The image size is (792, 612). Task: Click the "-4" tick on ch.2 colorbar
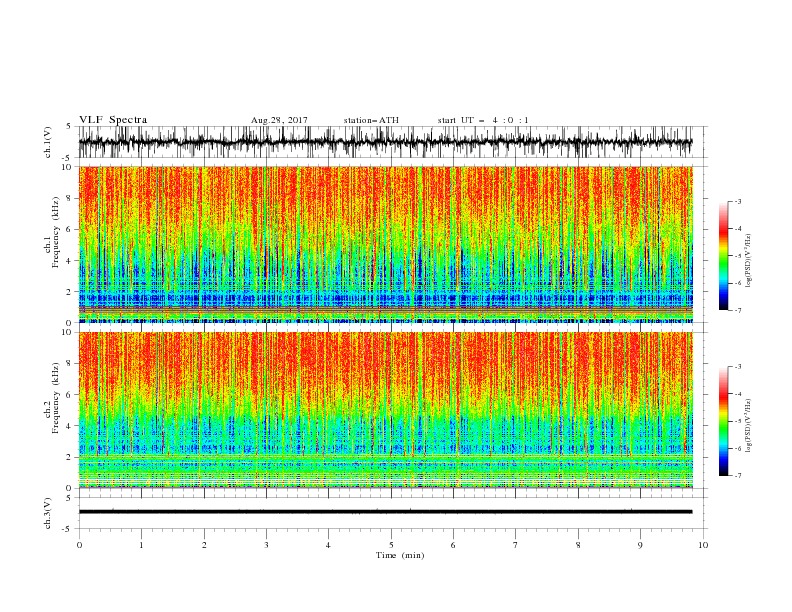pos(737,394)
